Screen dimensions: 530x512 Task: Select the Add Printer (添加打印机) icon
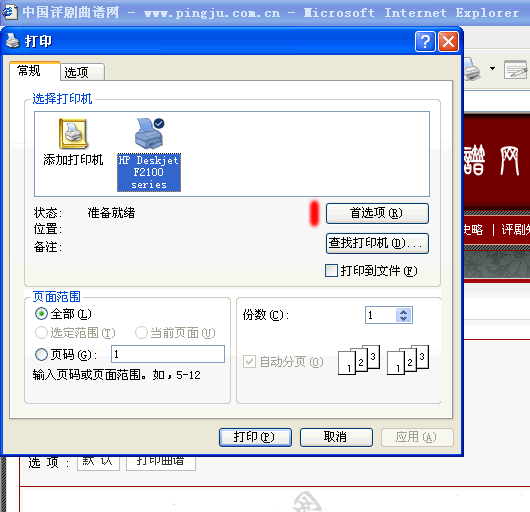tap(73, 142)
